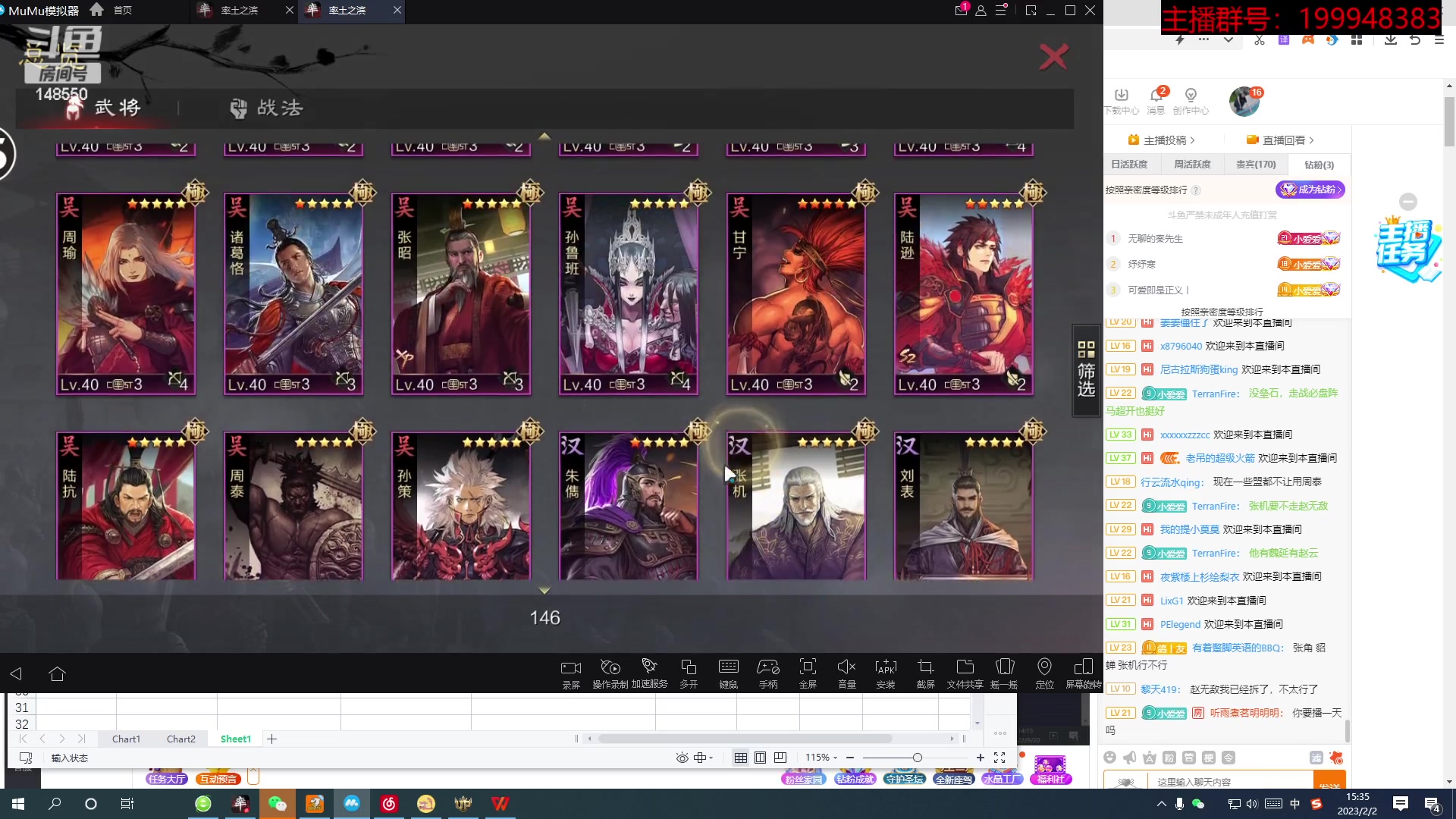Viewport: 1456px width, 819px height.
Task: Select the 张昭 general card
Action: coord(461,294)
